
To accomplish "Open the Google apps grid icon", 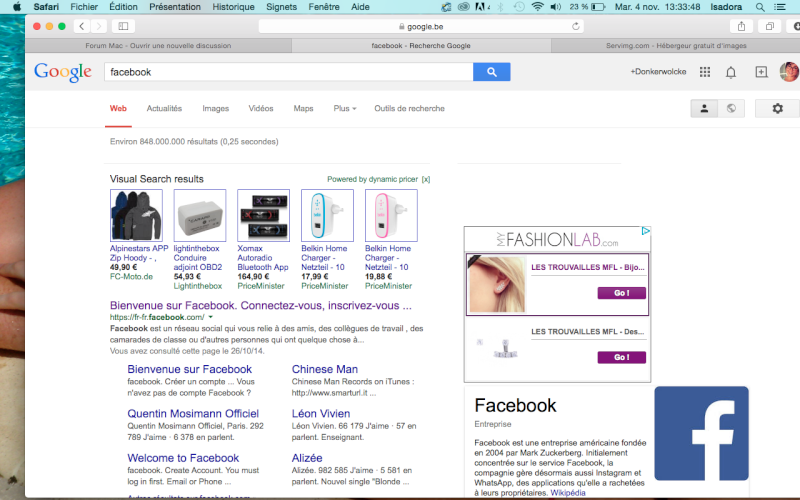I will 705,72.
